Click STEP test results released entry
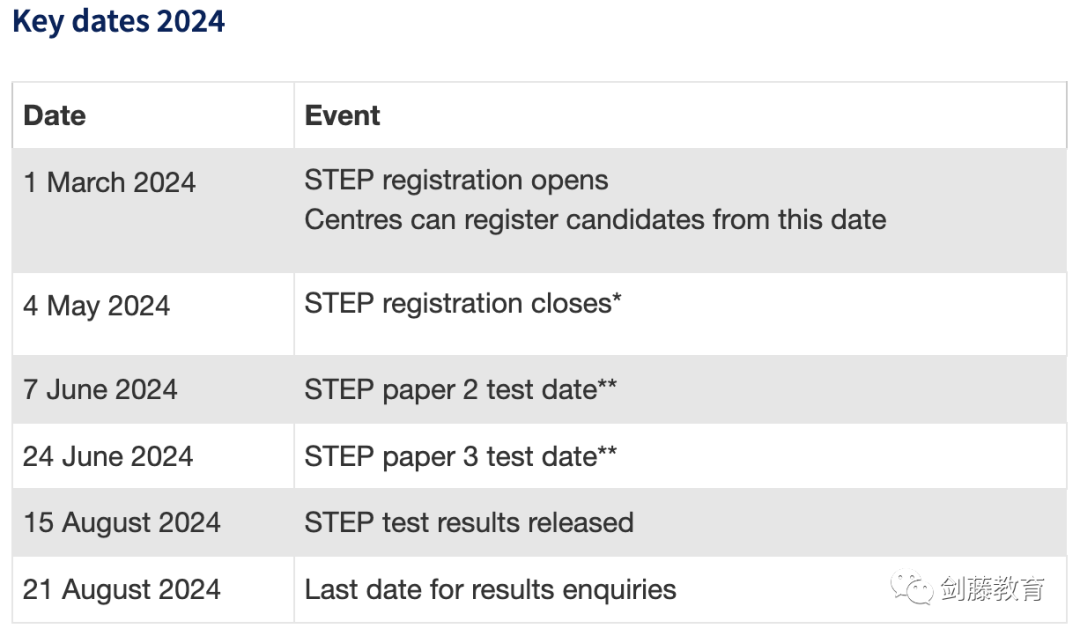This screenshot has width=1080, height=636. [x=469, y=523]
